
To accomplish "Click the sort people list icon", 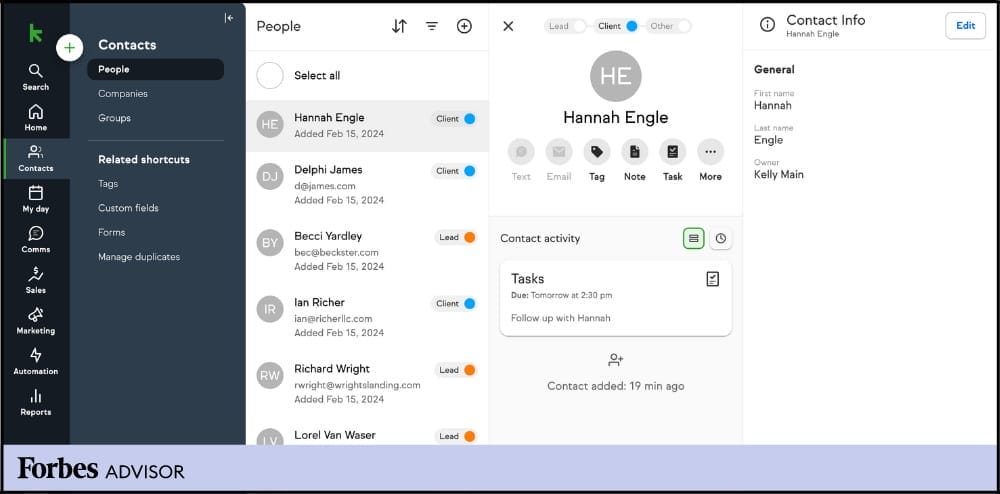I will pyautogui.click(x=399, y=26).
